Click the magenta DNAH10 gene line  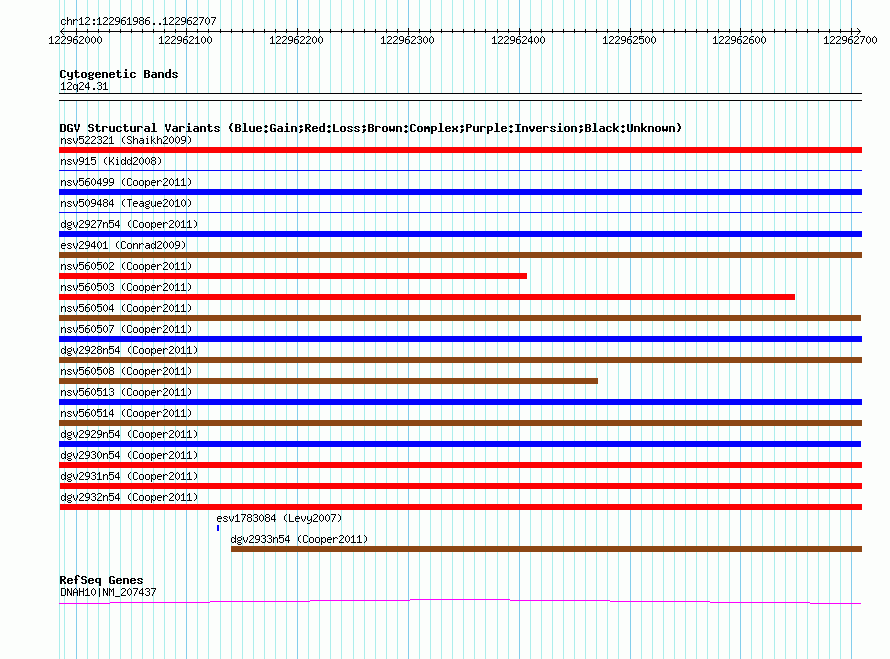tap(460, 602)
